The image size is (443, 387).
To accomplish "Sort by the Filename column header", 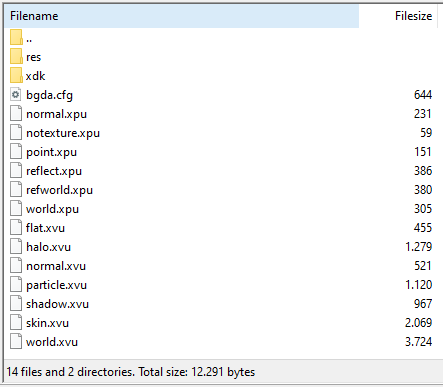I will [x=182, y=16].
